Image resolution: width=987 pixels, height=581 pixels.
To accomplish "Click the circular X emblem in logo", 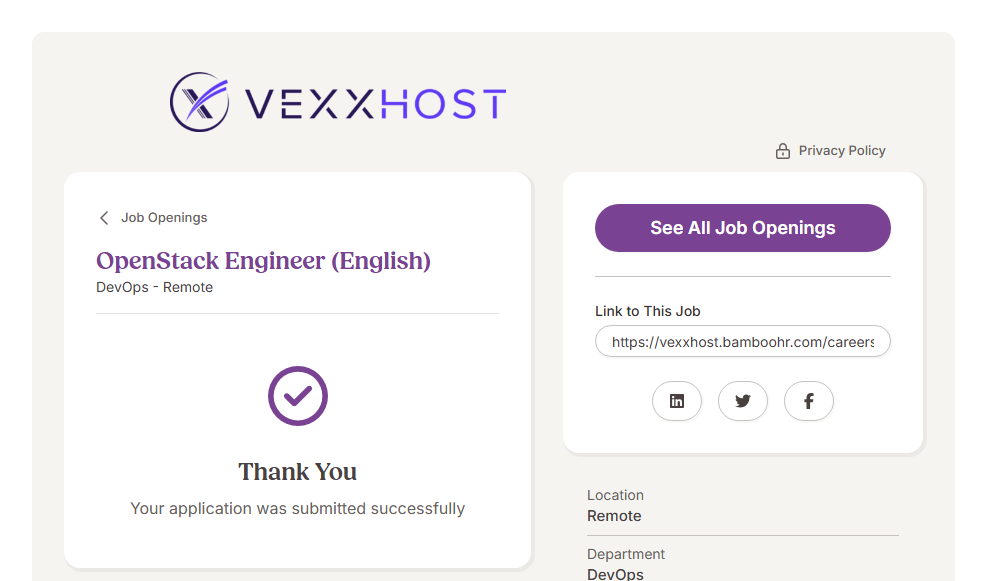I will pyautogui.click(x=200, y=102).
